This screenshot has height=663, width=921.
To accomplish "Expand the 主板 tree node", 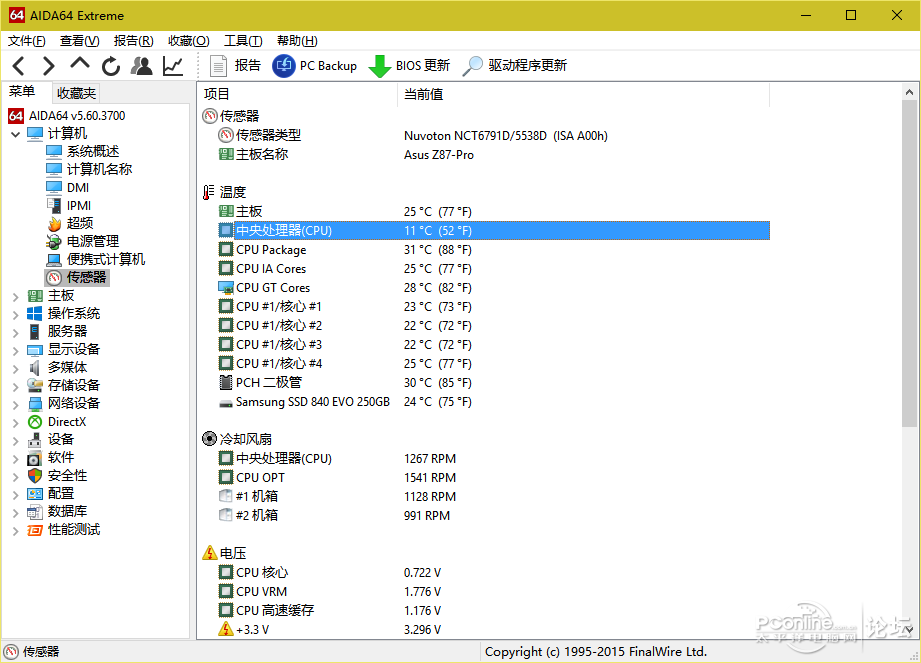I will 15,297.
